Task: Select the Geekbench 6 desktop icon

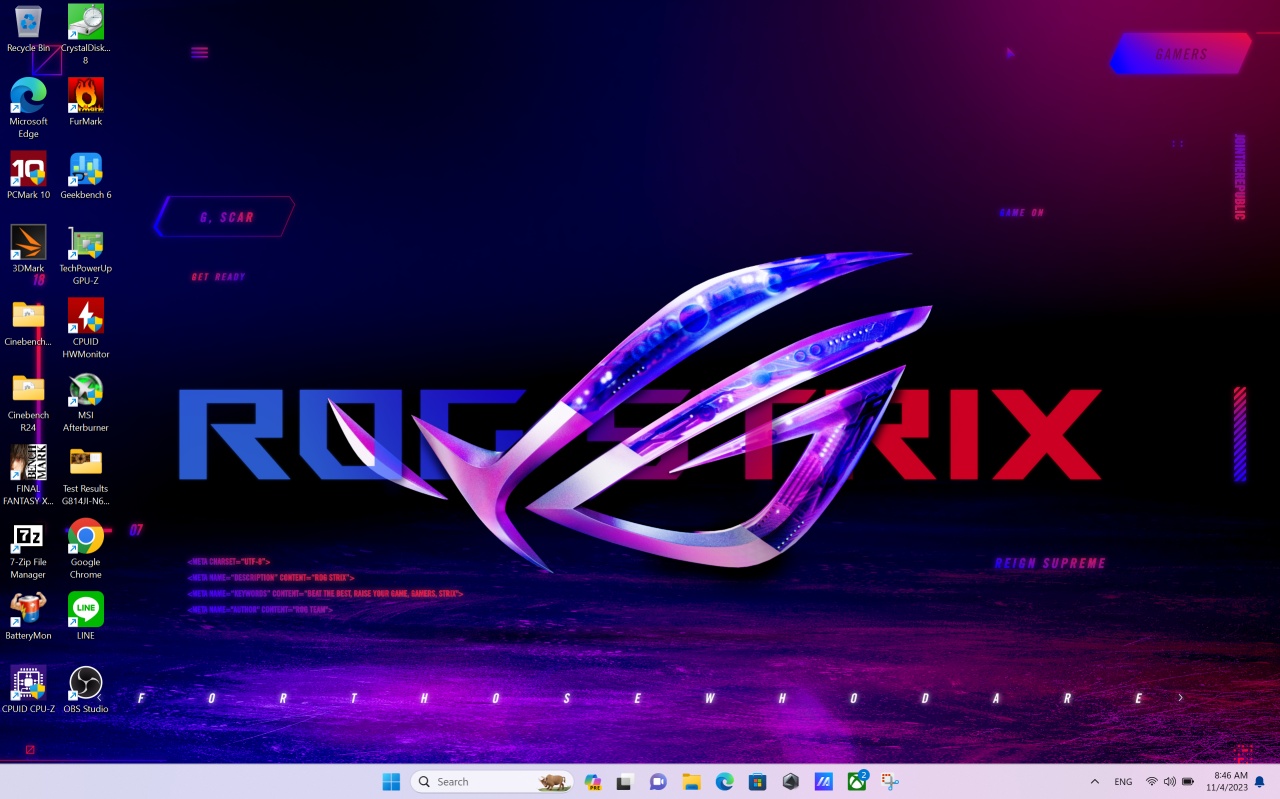Action: 86,175
